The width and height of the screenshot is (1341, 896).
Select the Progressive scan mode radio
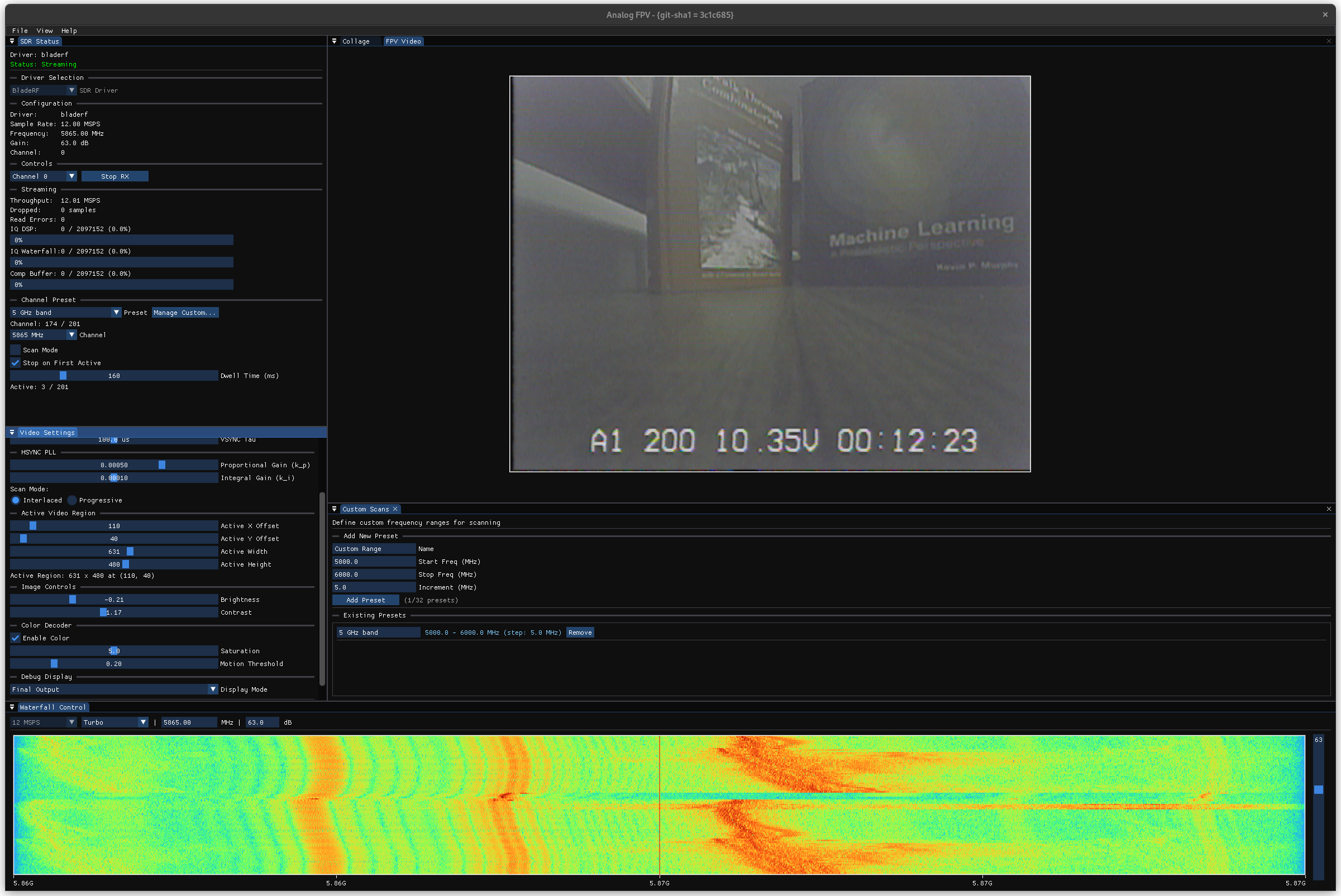72,500
